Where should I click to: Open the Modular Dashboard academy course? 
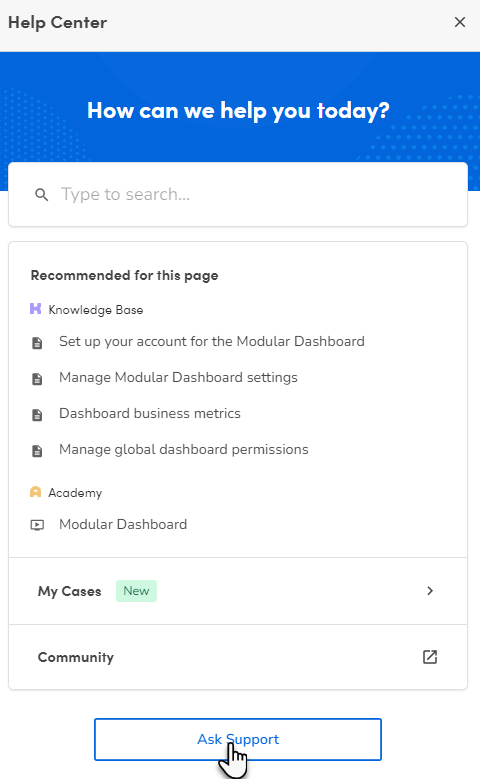(x=123, y=525)
